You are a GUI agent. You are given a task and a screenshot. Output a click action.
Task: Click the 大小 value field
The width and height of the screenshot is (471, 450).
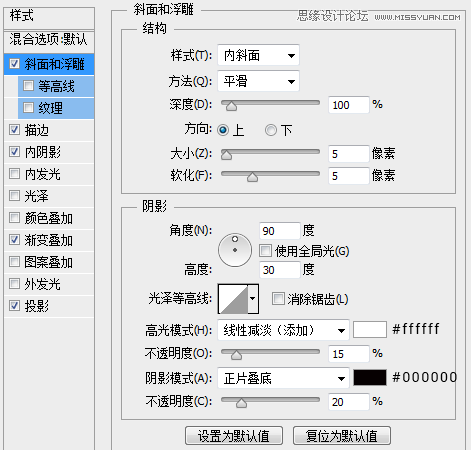[x=349, y=154]
